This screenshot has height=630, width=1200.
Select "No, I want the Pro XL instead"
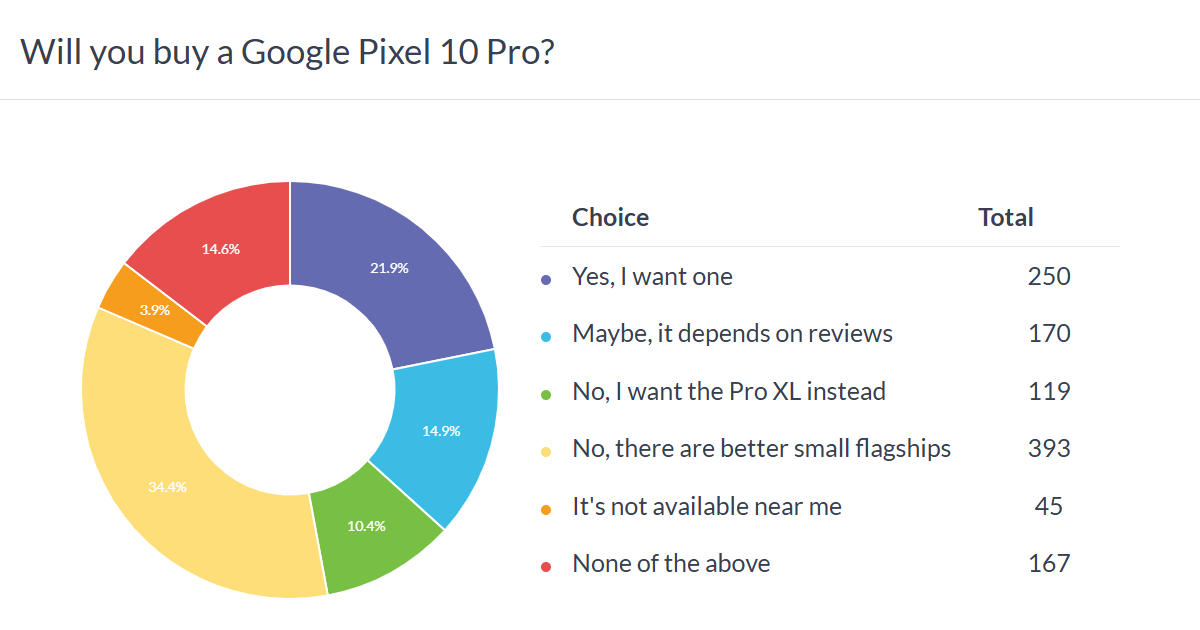[x=729, y=391]
